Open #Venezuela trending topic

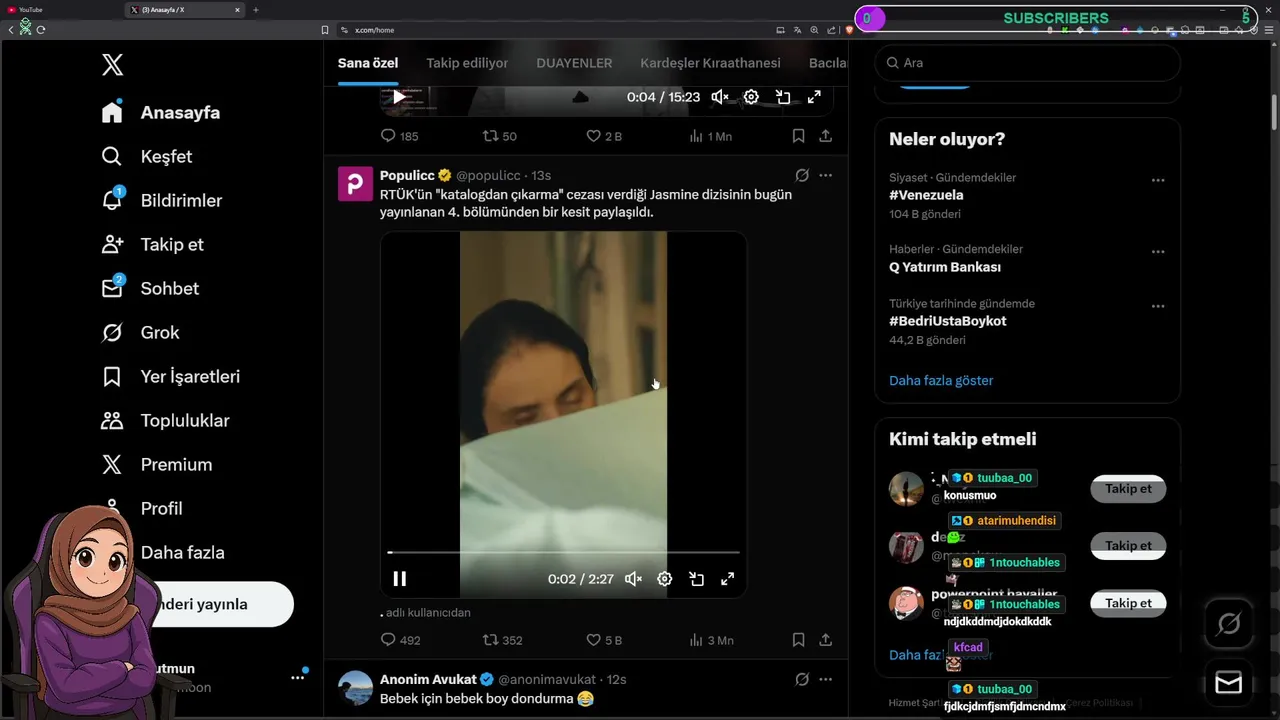(926, 195)
